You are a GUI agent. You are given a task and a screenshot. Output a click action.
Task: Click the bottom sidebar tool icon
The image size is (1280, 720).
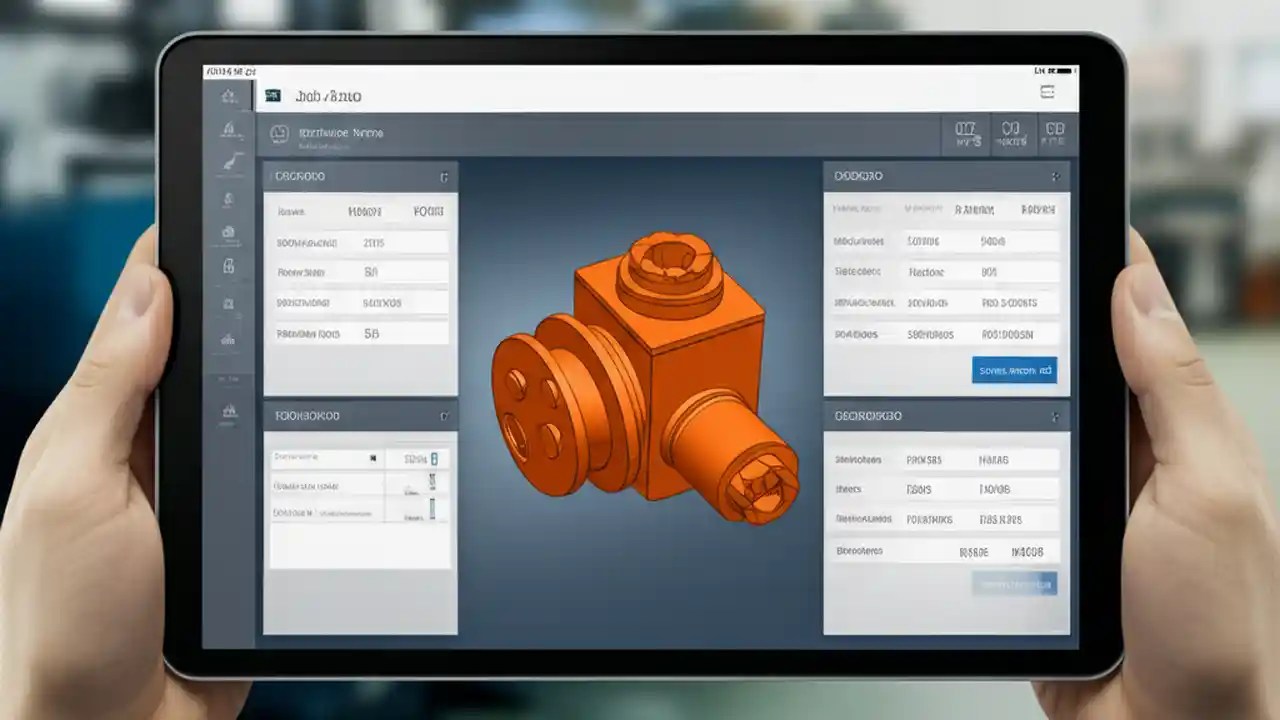coord(230,411)
